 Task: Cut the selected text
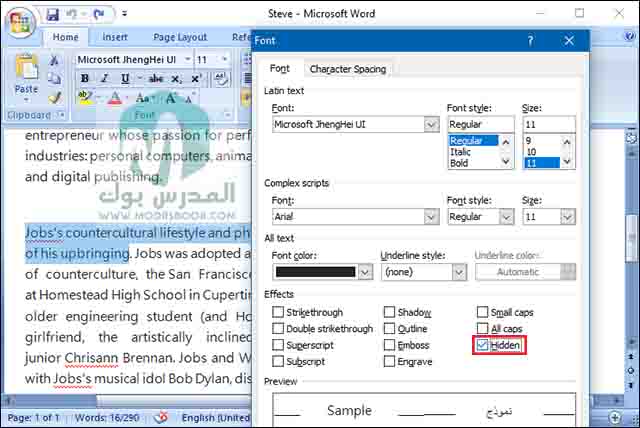[x=54, y=61]
